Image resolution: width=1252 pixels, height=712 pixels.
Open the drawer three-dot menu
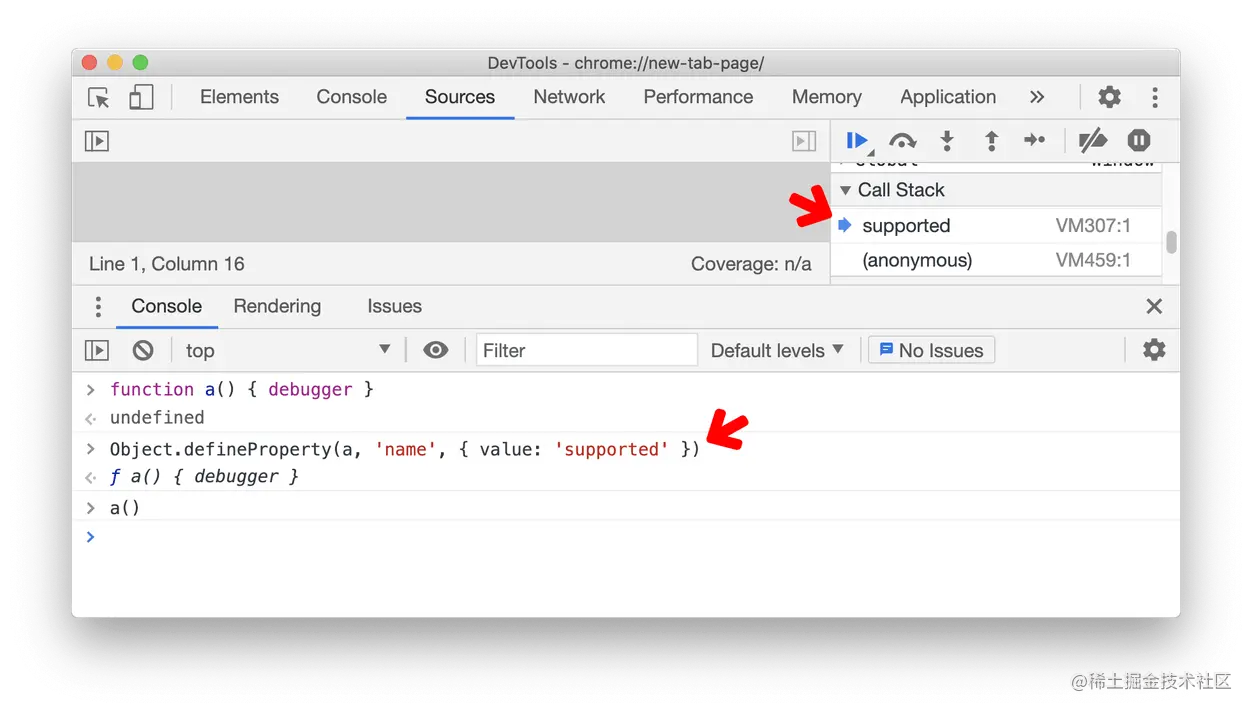tap(98, 307)
